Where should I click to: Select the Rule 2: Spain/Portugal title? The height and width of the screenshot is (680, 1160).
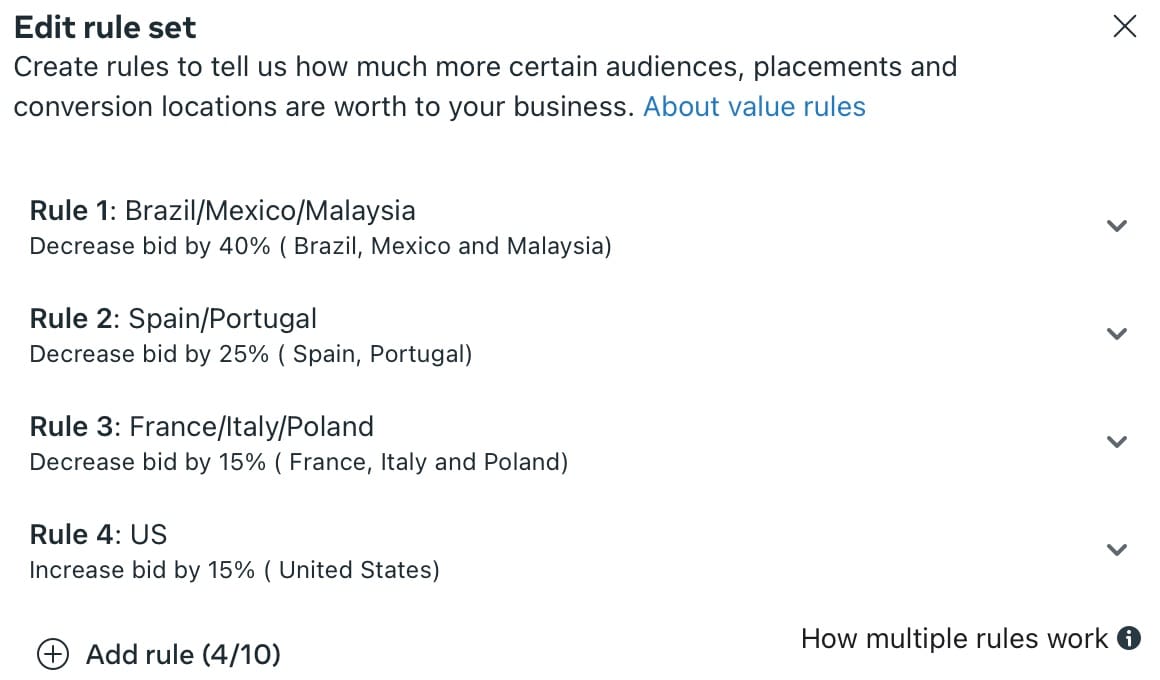pos(173,318)
